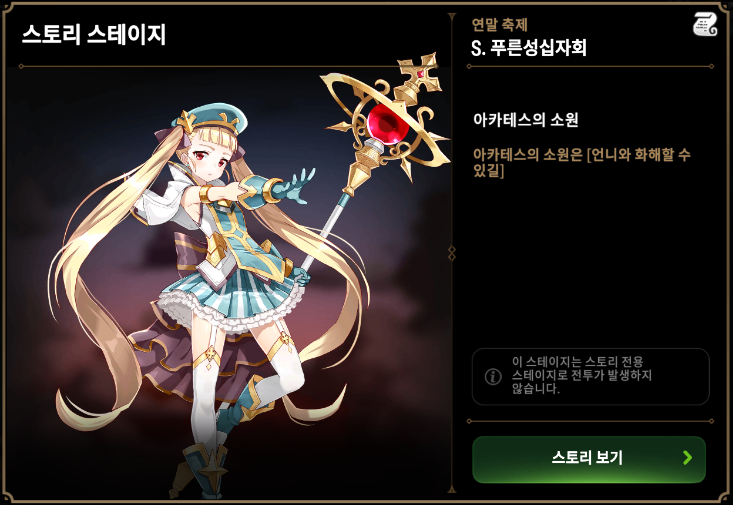Click the 언니와 화해할 수 있길 description

(x=582, y=163)
